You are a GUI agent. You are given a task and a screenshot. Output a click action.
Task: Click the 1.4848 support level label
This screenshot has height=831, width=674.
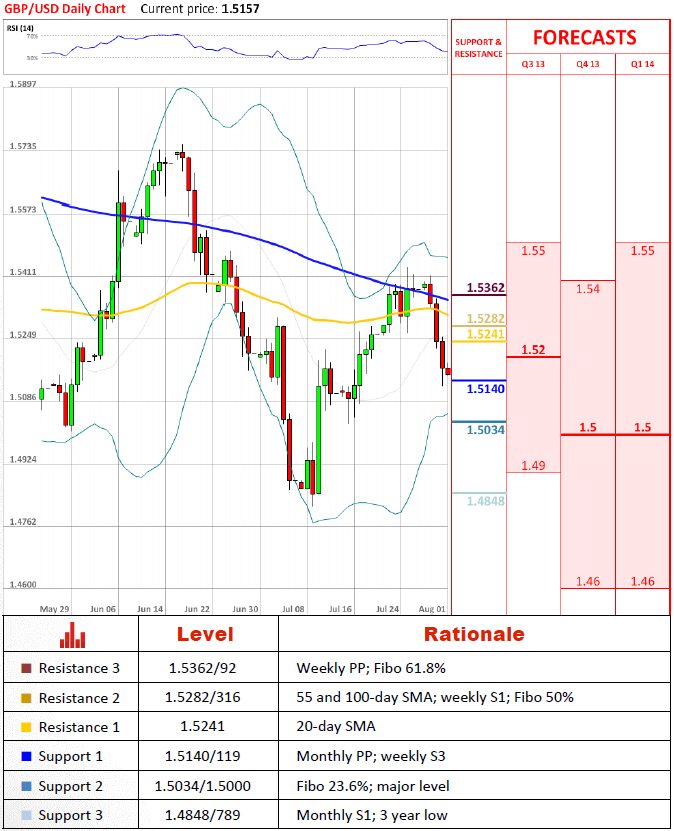click(x=485, y=501)
